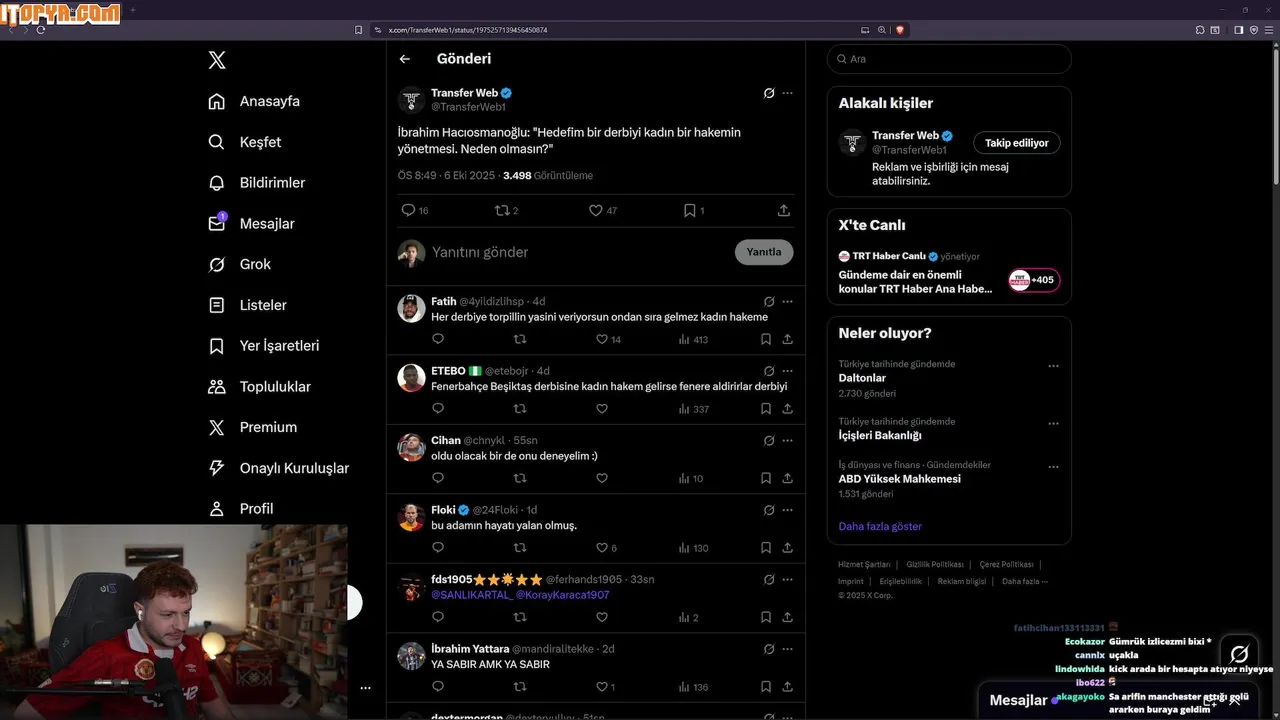Image resolution: width=1280 pixels, height=720 pixels.
Task: Click the Brave shields icon in address bar
Action: click(898, 30)
